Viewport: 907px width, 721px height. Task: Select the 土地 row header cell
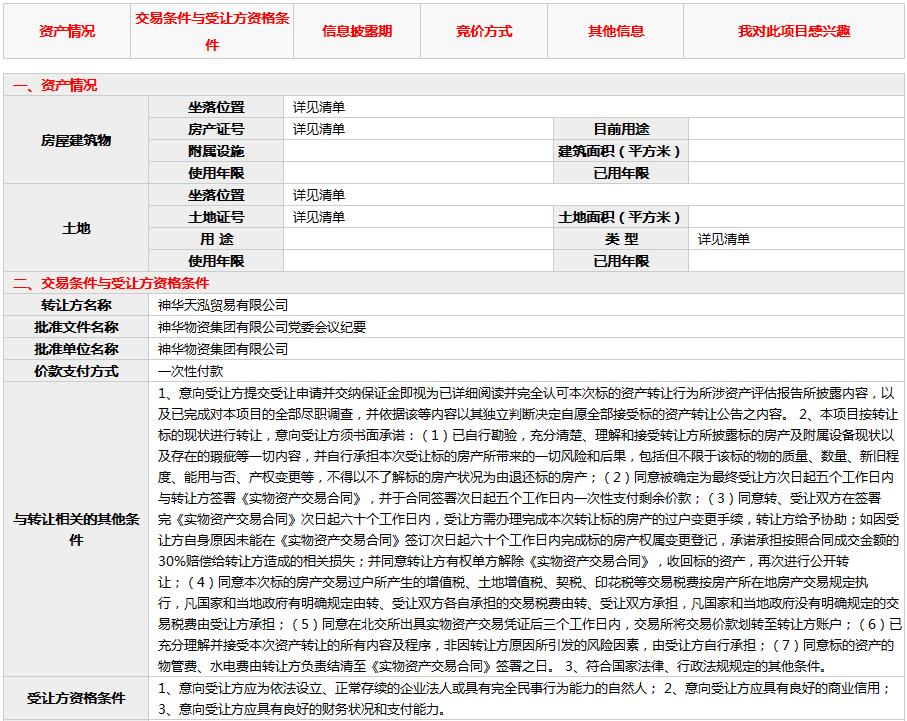tap(76, 228)
